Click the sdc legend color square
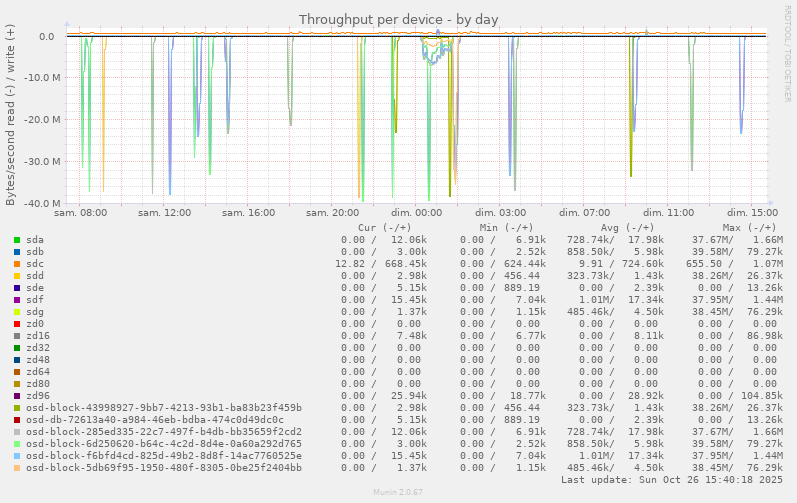 (x=17, y=264)
